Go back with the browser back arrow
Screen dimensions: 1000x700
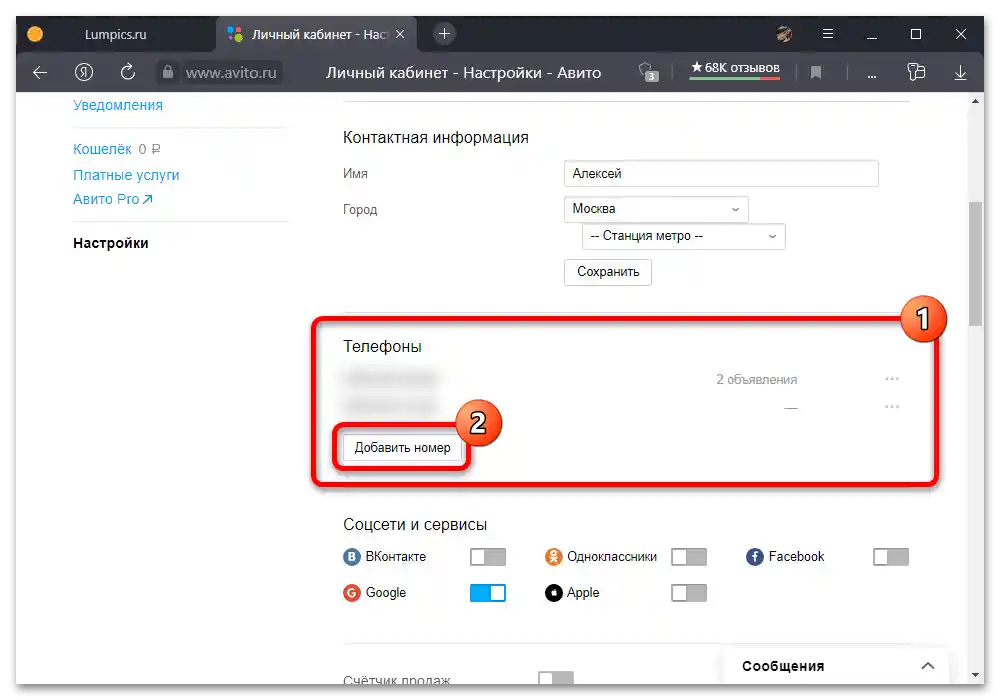pyautogui.click(x=40, y=73)
